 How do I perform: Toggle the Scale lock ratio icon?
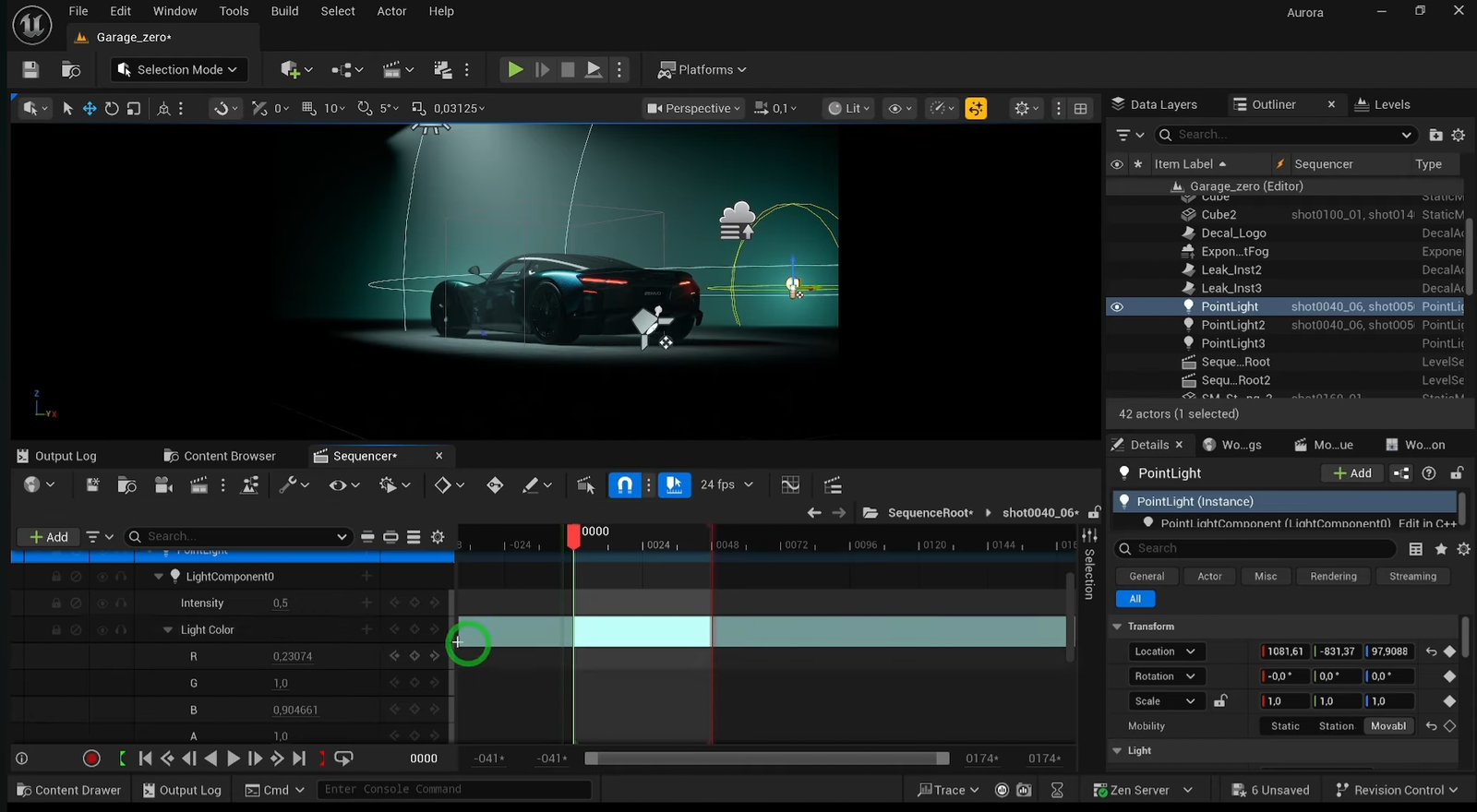point(1220,701)
